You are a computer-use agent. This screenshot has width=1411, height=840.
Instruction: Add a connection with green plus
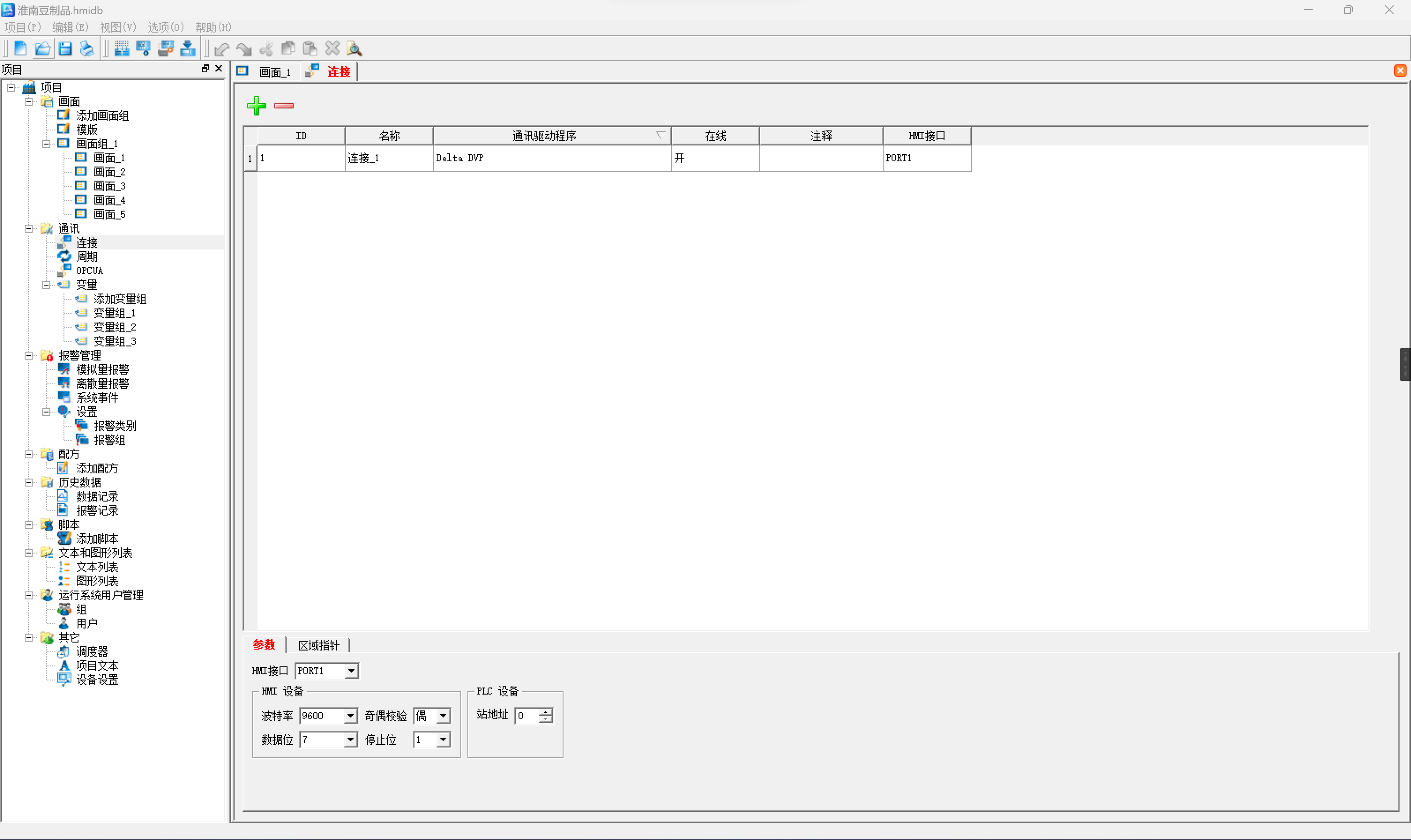(257, 105)
